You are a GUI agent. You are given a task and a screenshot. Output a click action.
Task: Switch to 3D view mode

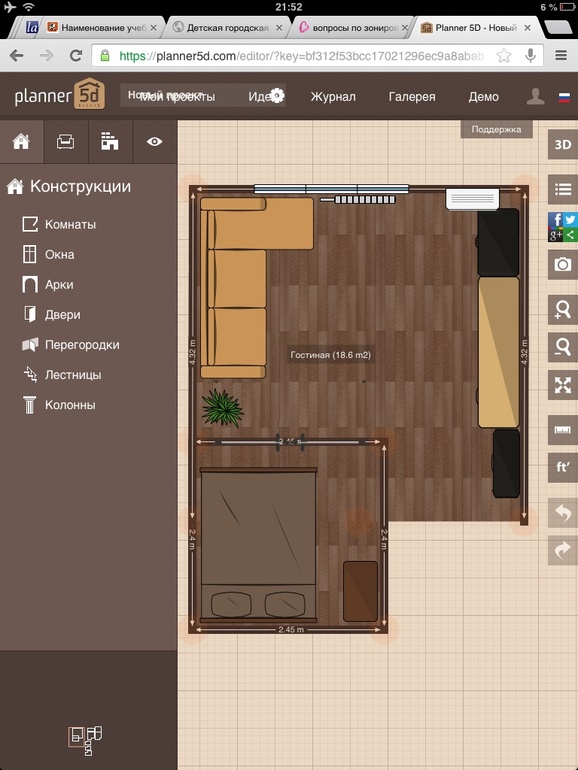click(x=563, y=144)
